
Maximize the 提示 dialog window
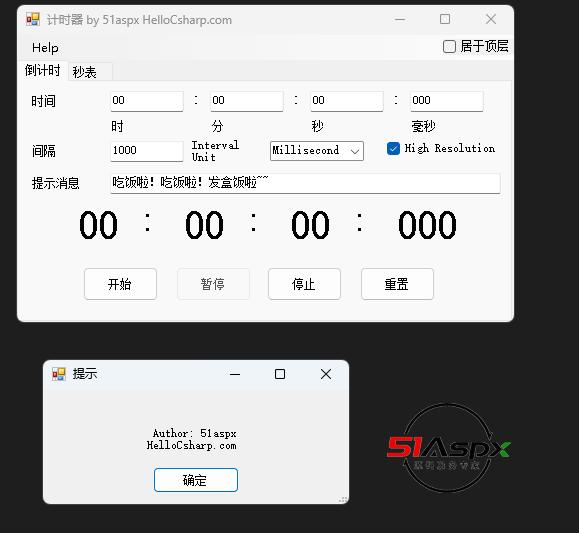(280, 374)
